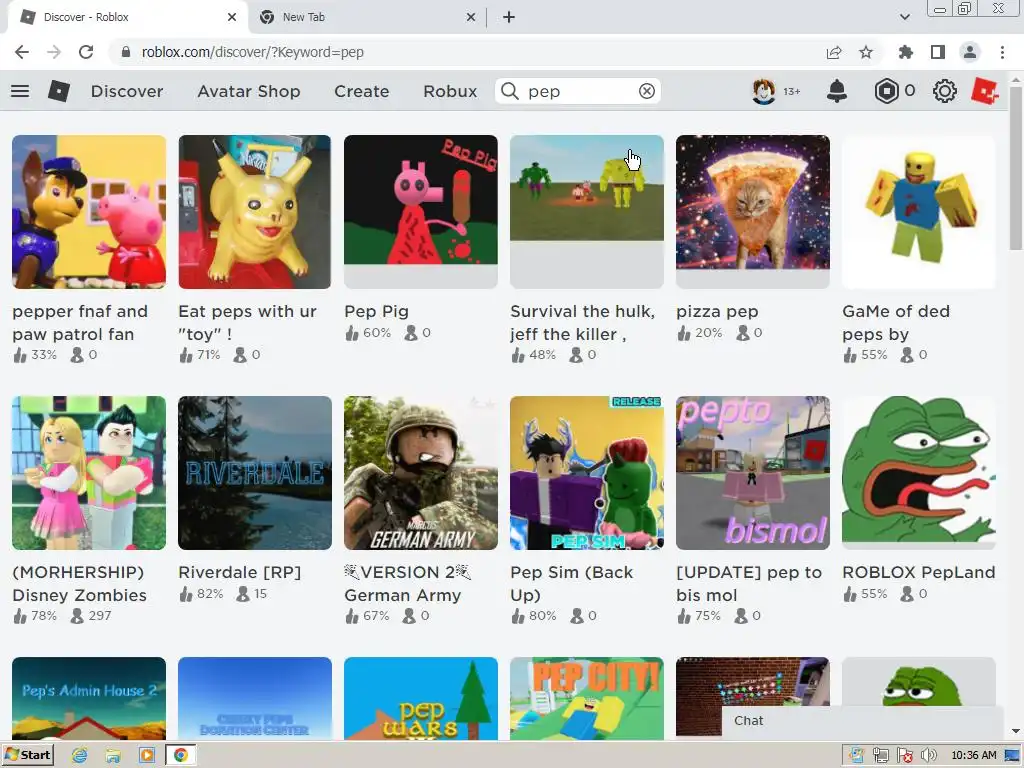Click the red Roblox Studio icon
The width and height of the screenshot is (1024, 768).
click(x=984, y=91)
